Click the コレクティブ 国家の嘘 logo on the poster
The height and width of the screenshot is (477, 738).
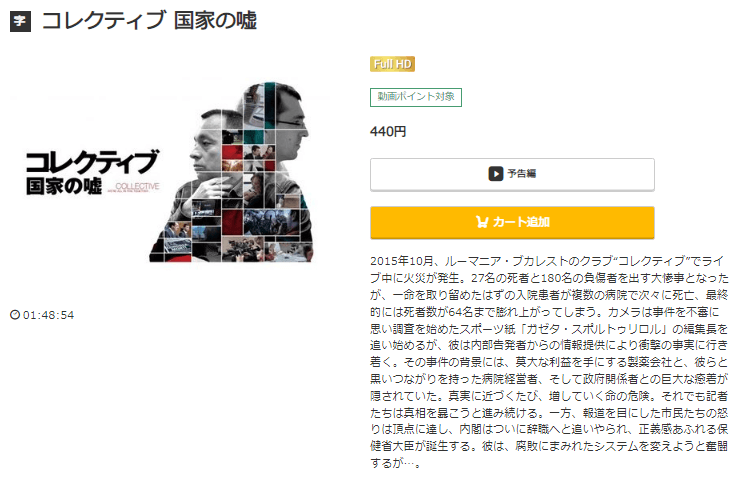tap(92, 172)
